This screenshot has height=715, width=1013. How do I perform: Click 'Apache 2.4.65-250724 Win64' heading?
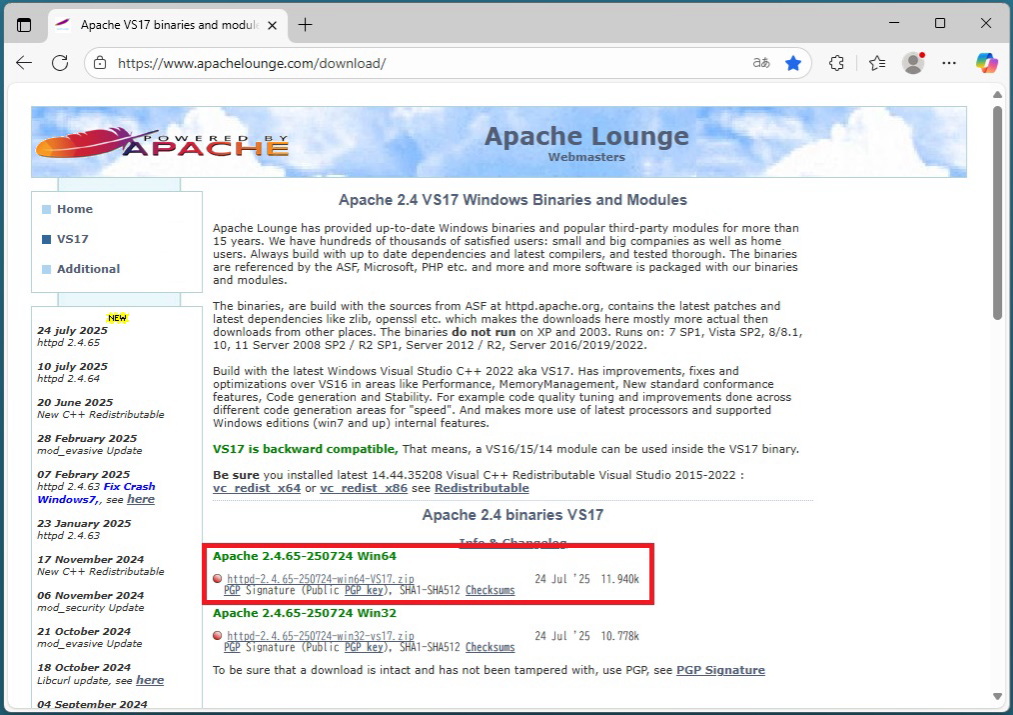(304, 556)
